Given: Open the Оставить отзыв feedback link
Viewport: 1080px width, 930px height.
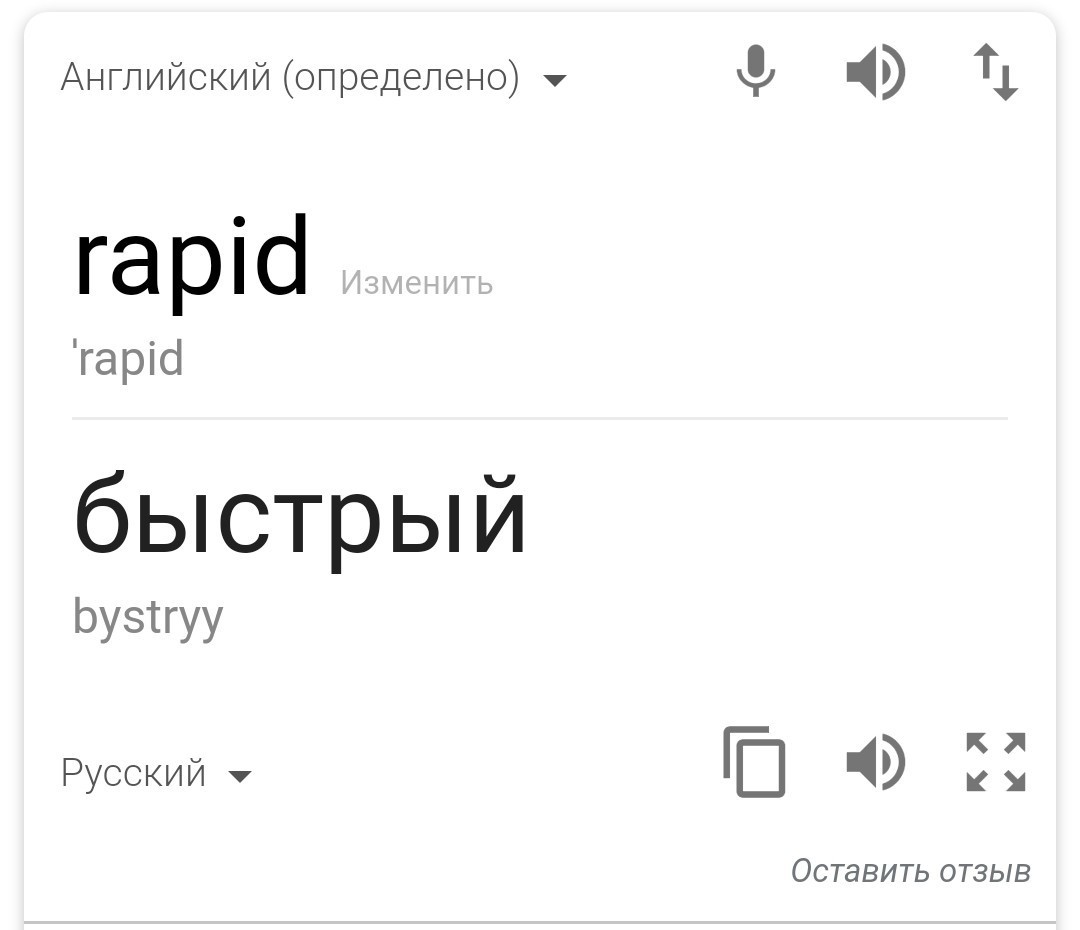Looking at the screenshot, I should pyautogui.click(x=910, y=871).
